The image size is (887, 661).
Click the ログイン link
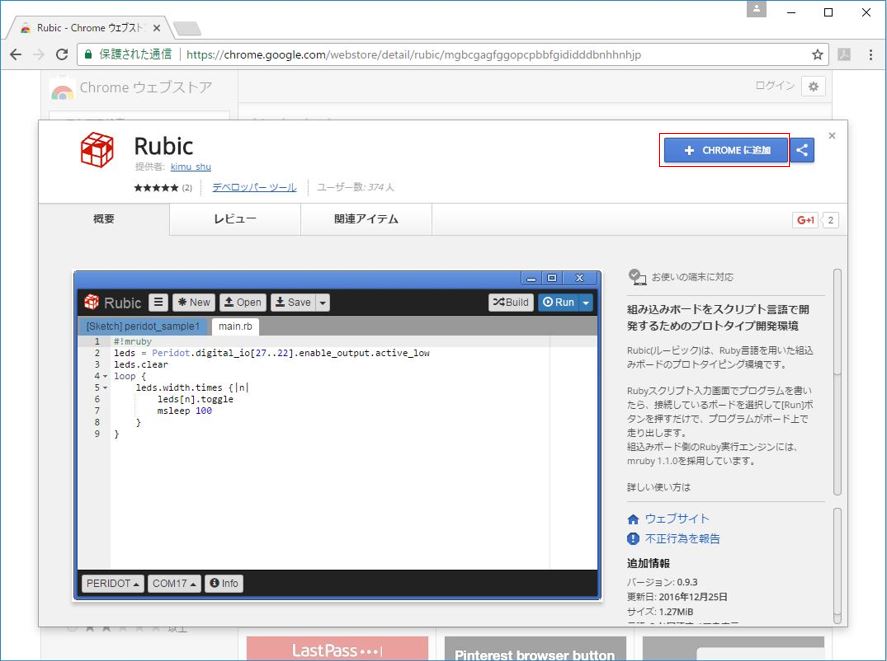click(x=774, y=85)
